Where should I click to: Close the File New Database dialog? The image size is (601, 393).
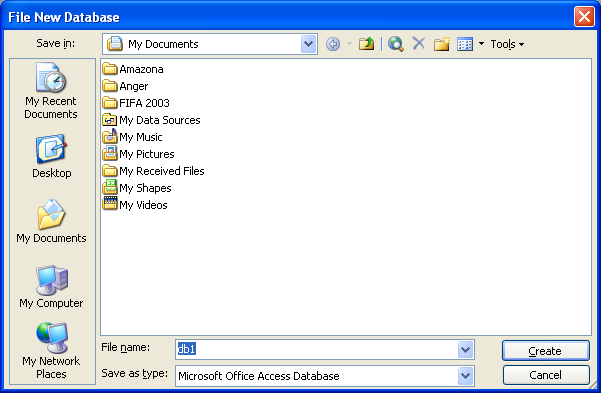tap(584, 16)
